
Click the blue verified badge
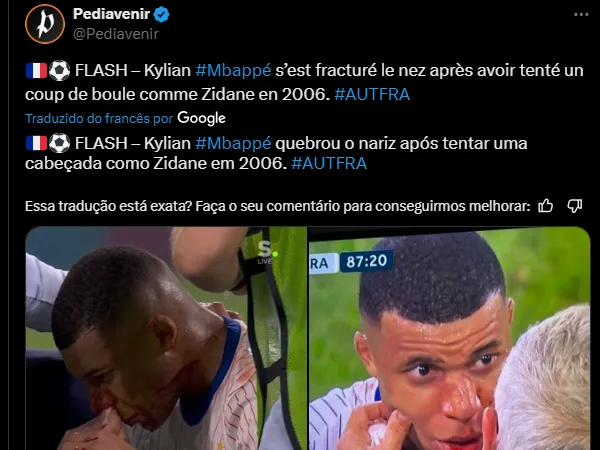point(161,15)
